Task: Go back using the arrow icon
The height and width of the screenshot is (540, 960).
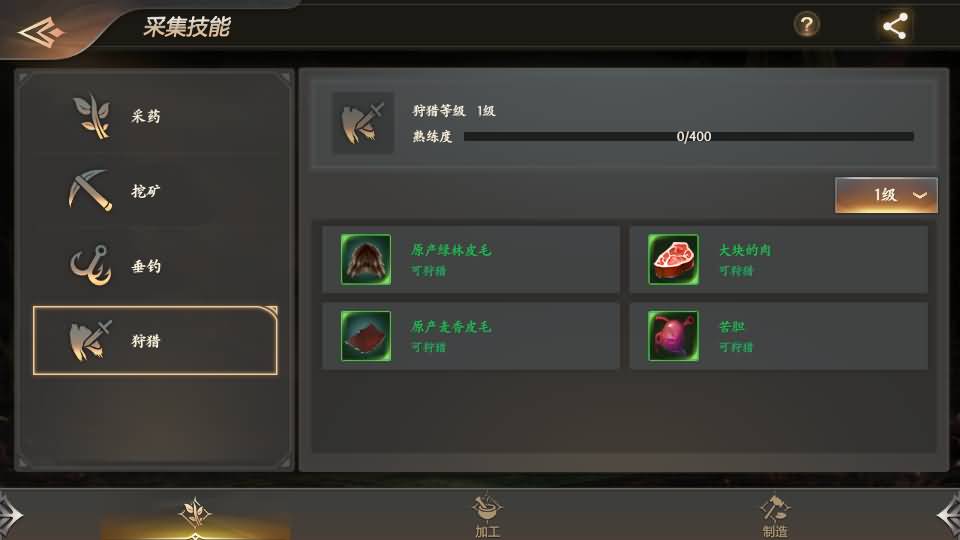Action: [x=40, y=31]
